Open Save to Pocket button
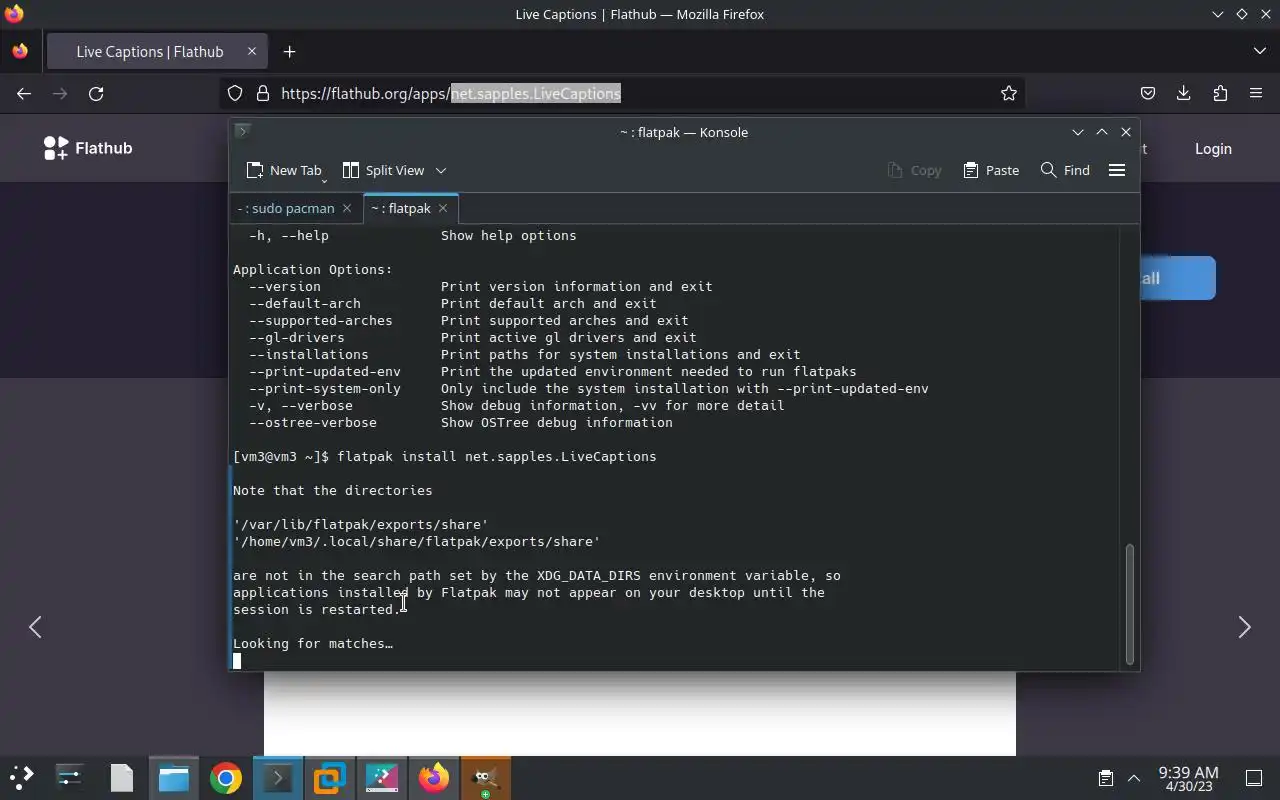This screenshot has height=800, width=1280. (1148, 93)
